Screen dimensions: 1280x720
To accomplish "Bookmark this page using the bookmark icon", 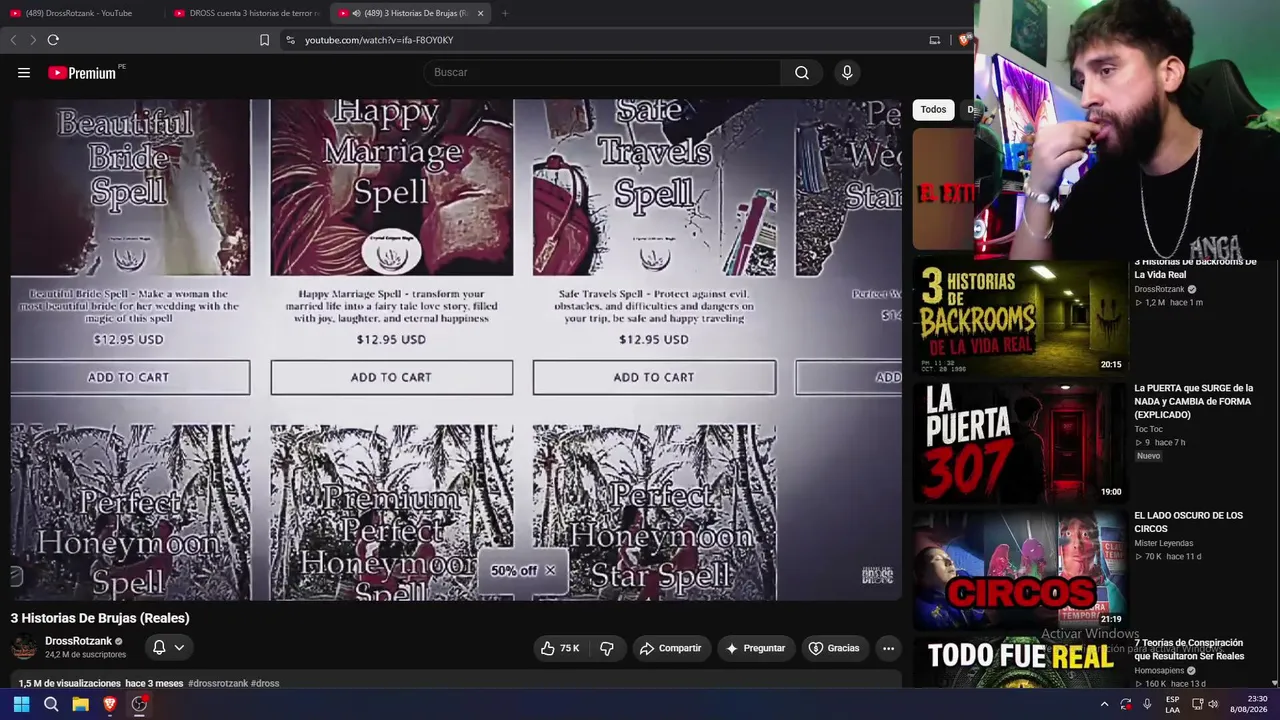I will point(264,40).
